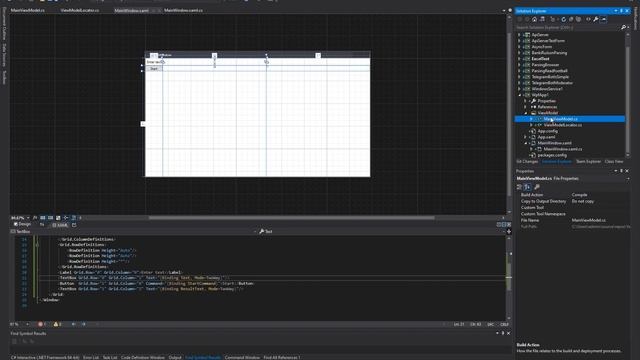Open the Git Changes tab
The height and width of the screenshot is (360, 640).
click(527, 162)
